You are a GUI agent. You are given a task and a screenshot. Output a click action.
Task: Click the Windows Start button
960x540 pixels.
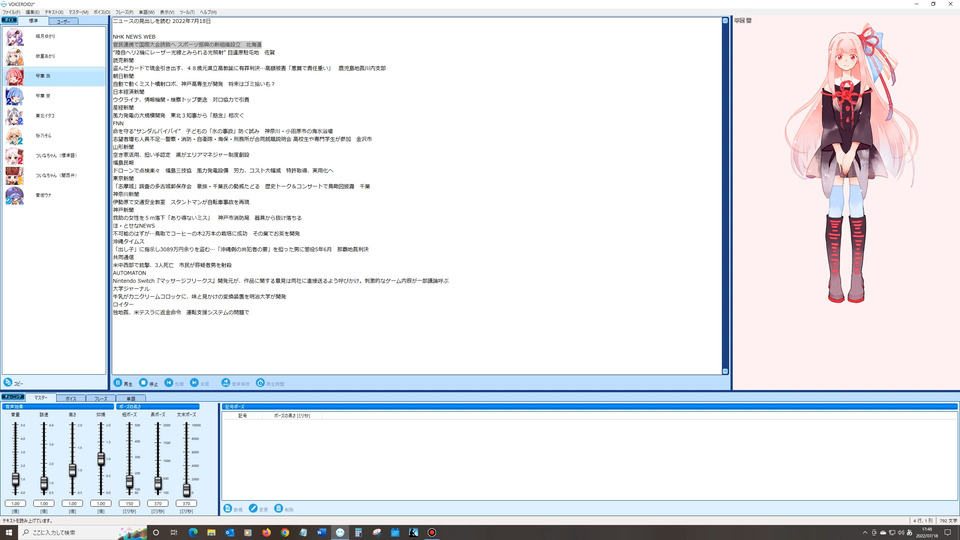click(x=9, y=533)
